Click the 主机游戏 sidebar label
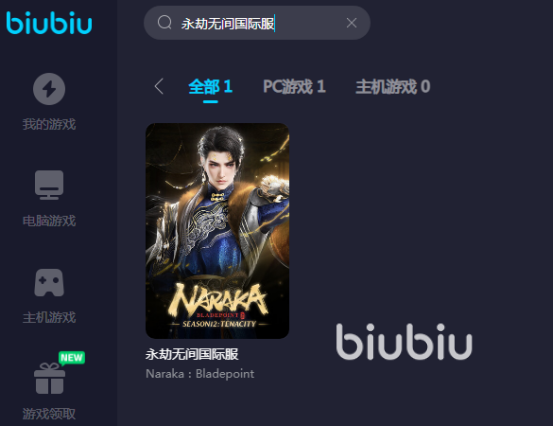 pos(49,317)
